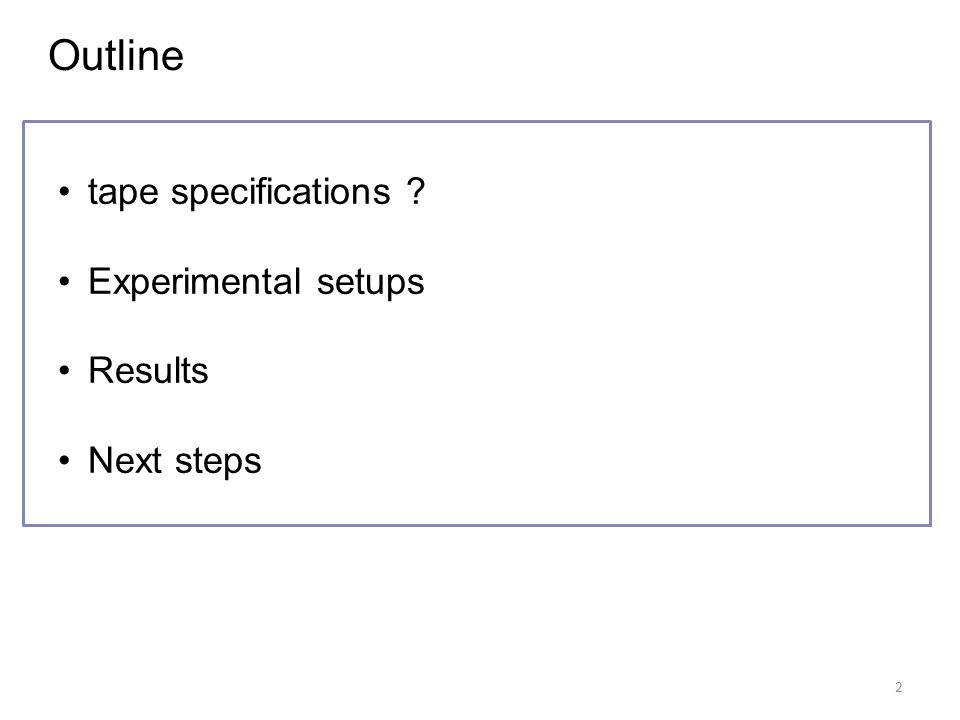Viewport: 960px width, 720px height.
Task: Click the word "Experimental"
Action: [x=195, y=282]
